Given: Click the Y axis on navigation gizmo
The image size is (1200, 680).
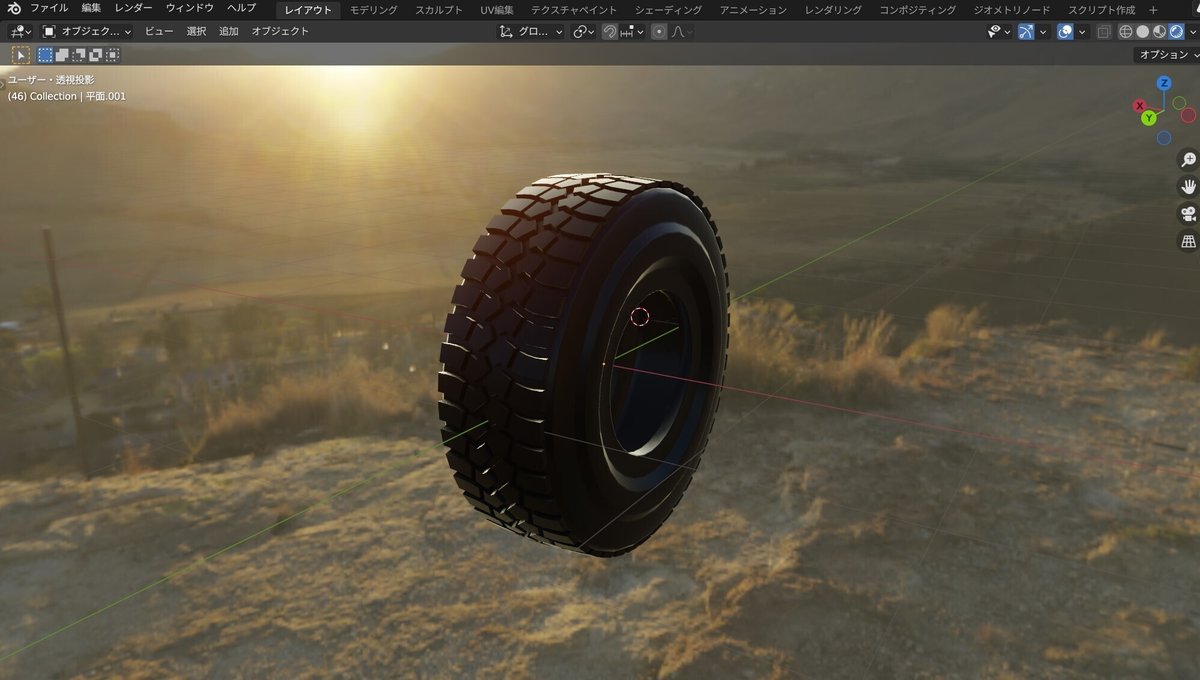Looking at the screenshot, I should pyautogui.click(x=1149, y=118).
